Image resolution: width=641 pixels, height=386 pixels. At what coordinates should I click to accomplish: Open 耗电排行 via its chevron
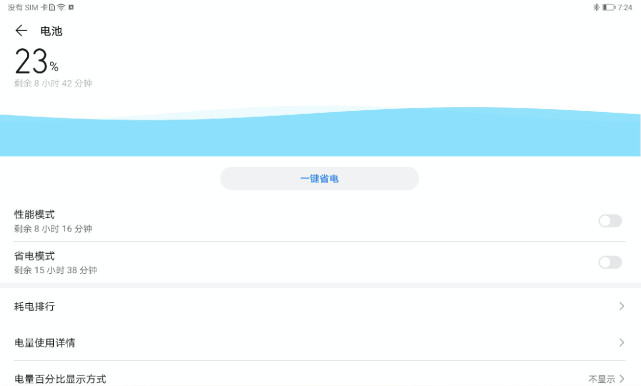[x=621, y=306]
